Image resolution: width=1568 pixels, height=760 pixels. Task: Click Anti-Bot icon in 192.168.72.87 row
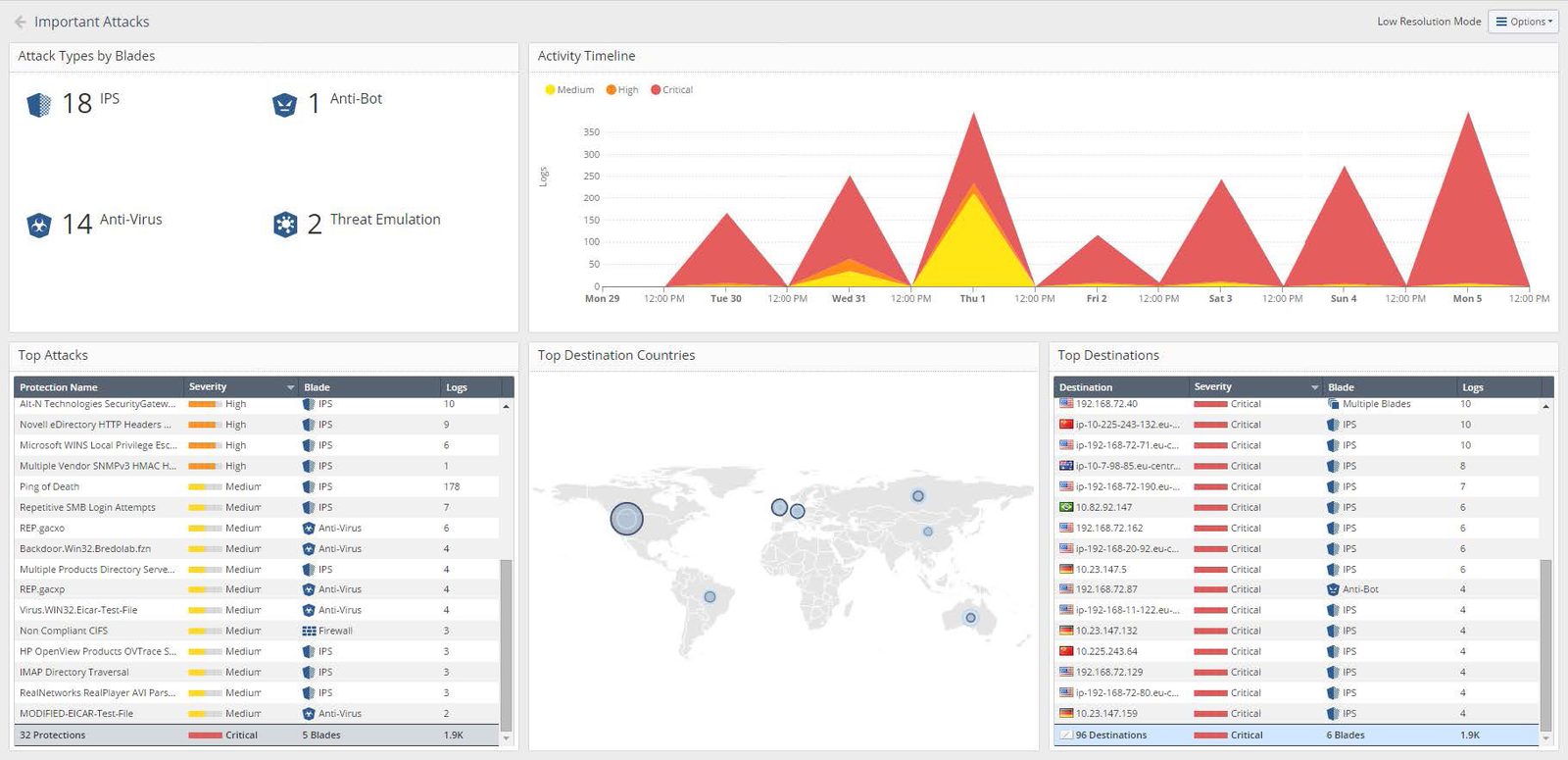(1333, 589)
